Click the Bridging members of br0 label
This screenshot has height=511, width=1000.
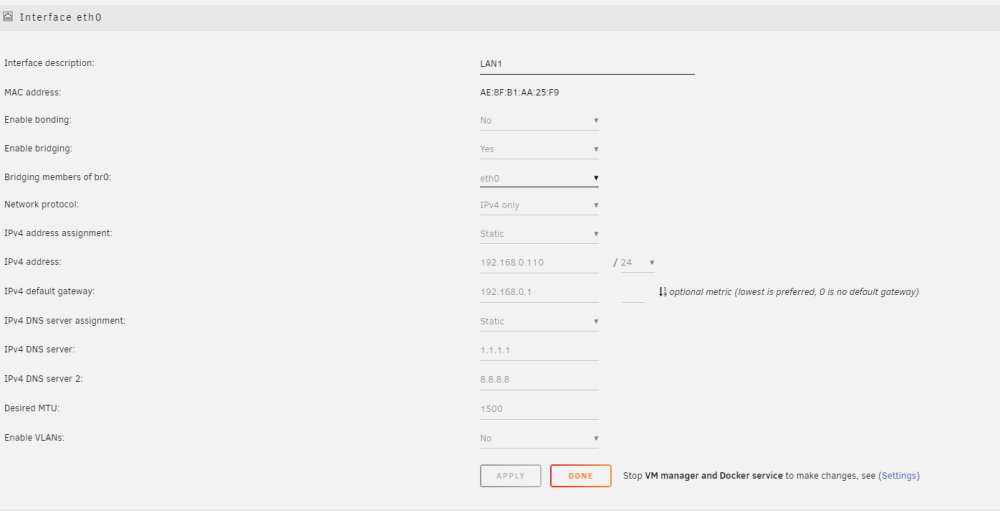click(57, 177)
